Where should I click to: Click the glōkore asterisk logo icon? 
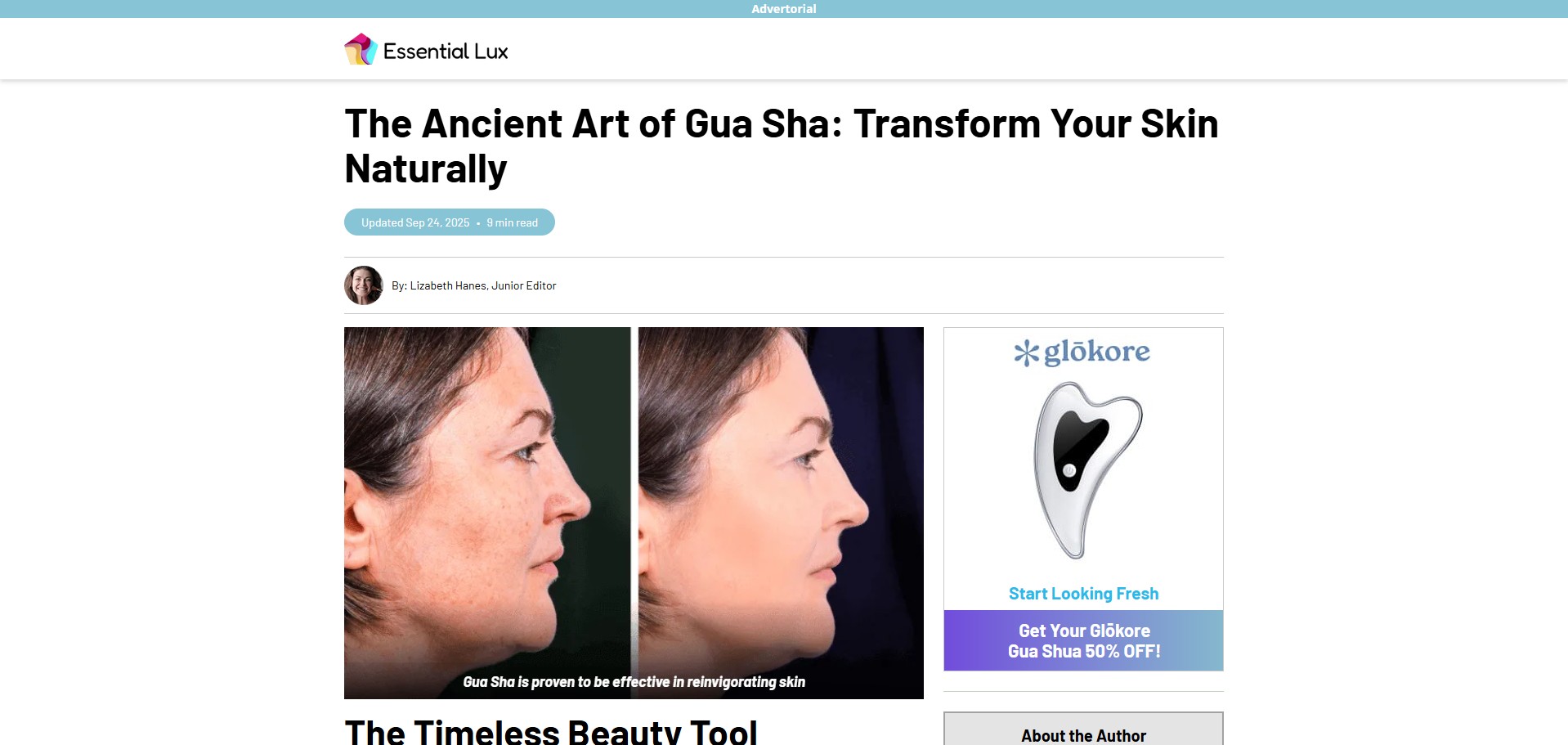tap(1026, 353)
